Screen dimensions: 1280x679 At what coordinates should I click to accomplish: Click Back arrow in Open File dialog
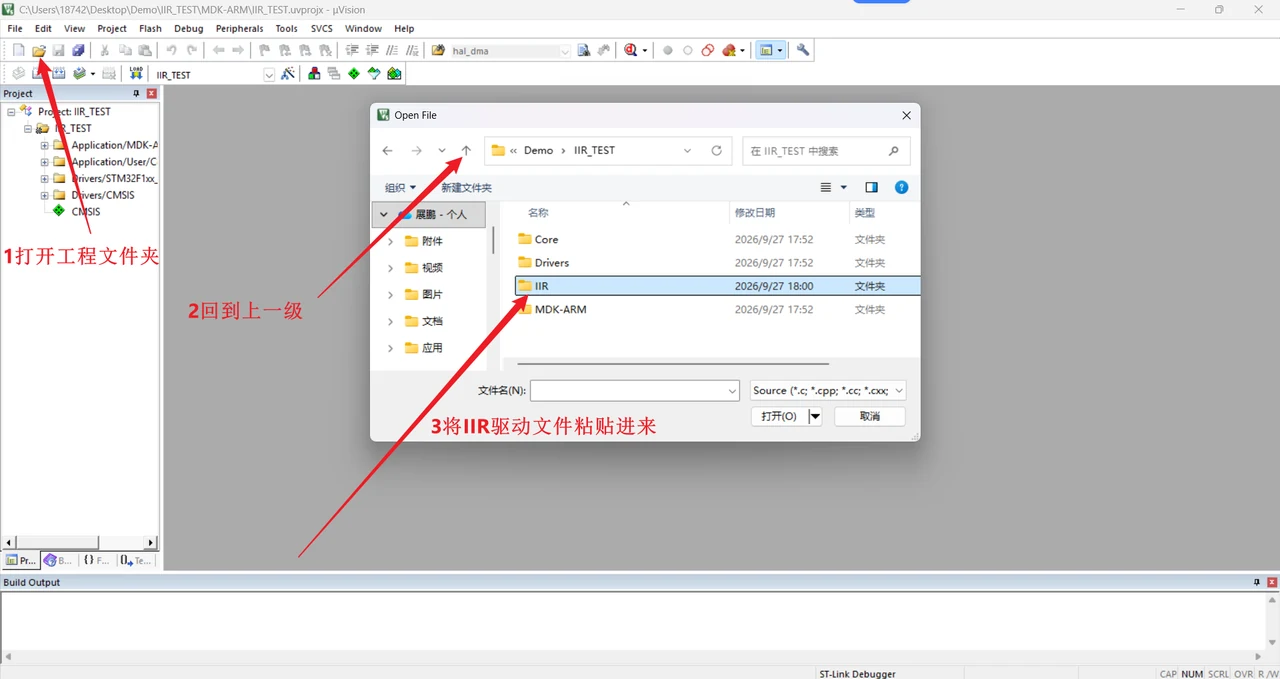388,151
